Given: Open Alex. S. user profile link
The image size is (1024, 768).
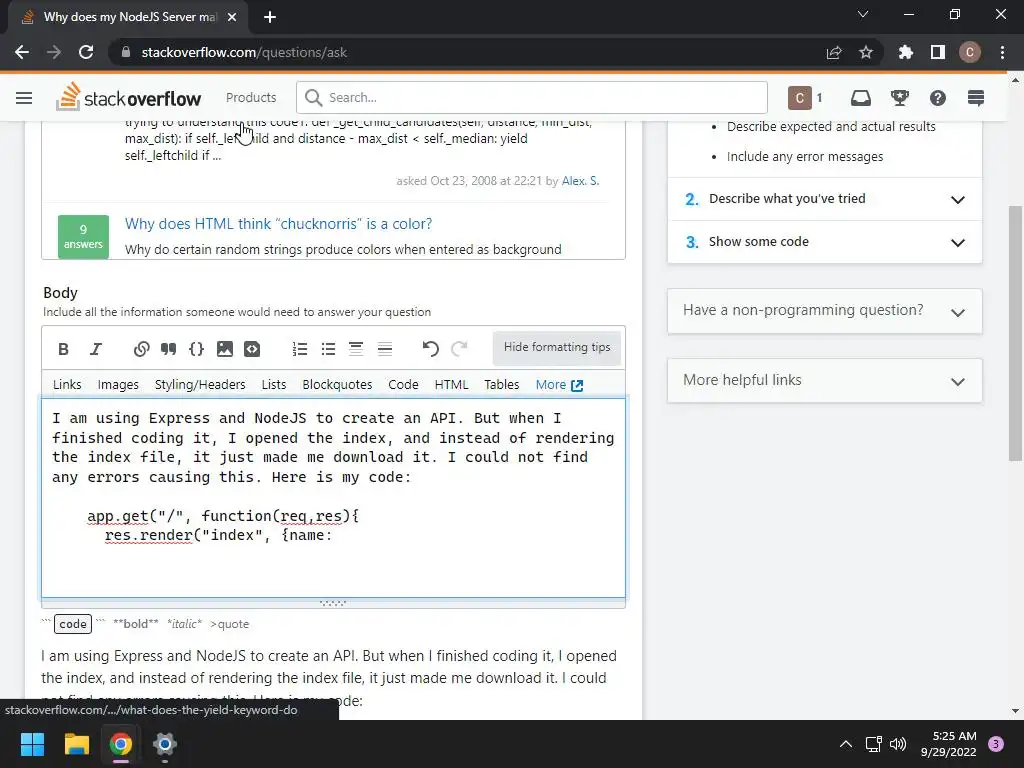Looking at the screenshot, I should click(x=580, y=181).
